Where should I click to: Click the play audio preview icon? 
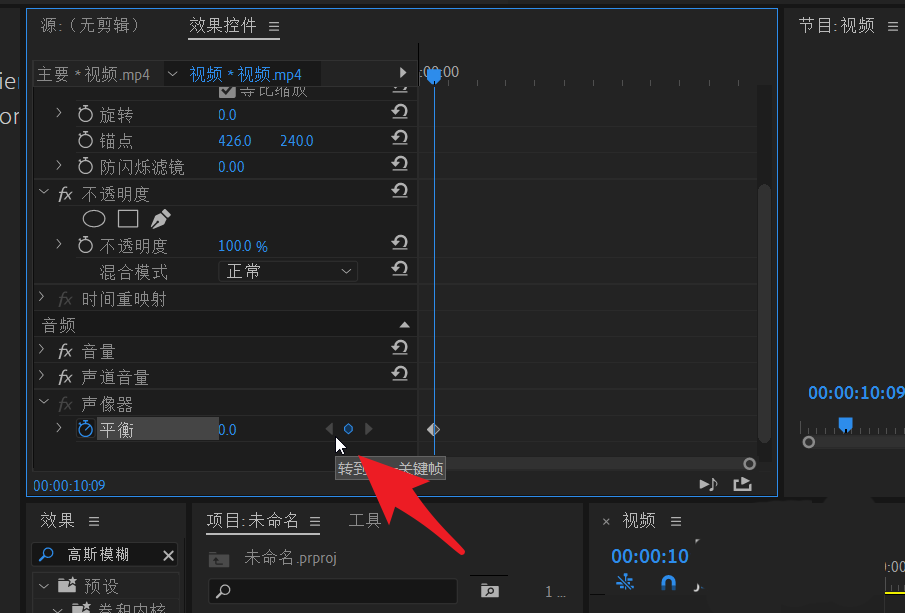click(709, 483)
